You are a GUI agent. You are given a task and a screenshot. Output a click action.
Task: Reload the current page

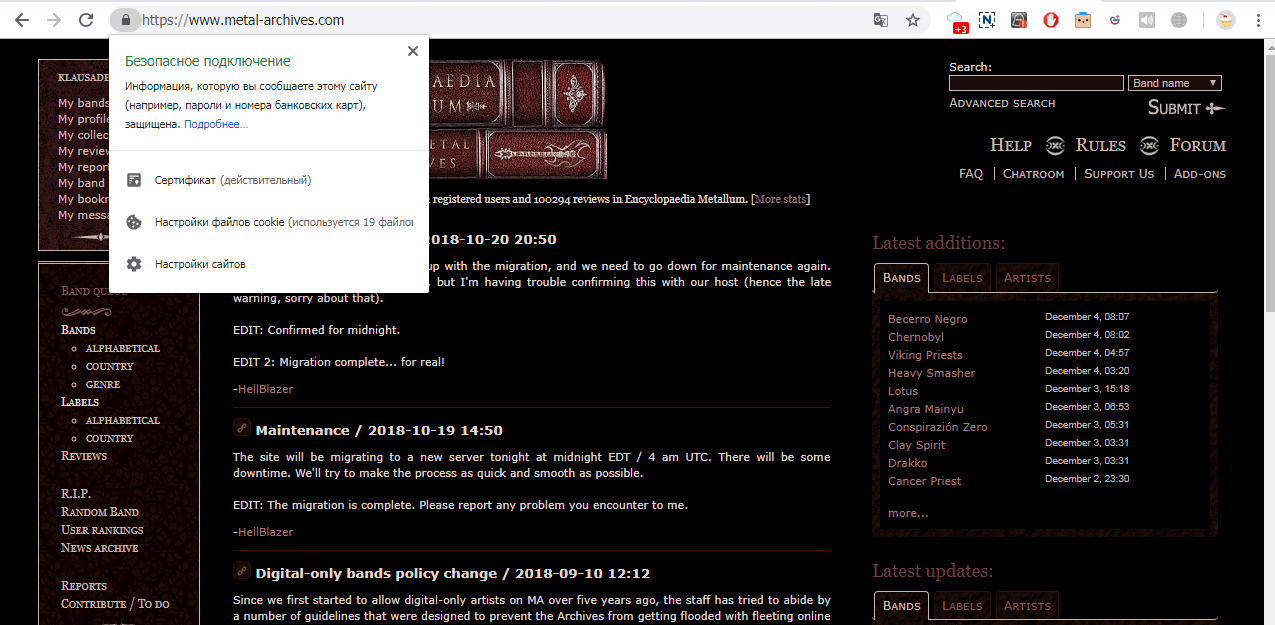coord(87,20)
